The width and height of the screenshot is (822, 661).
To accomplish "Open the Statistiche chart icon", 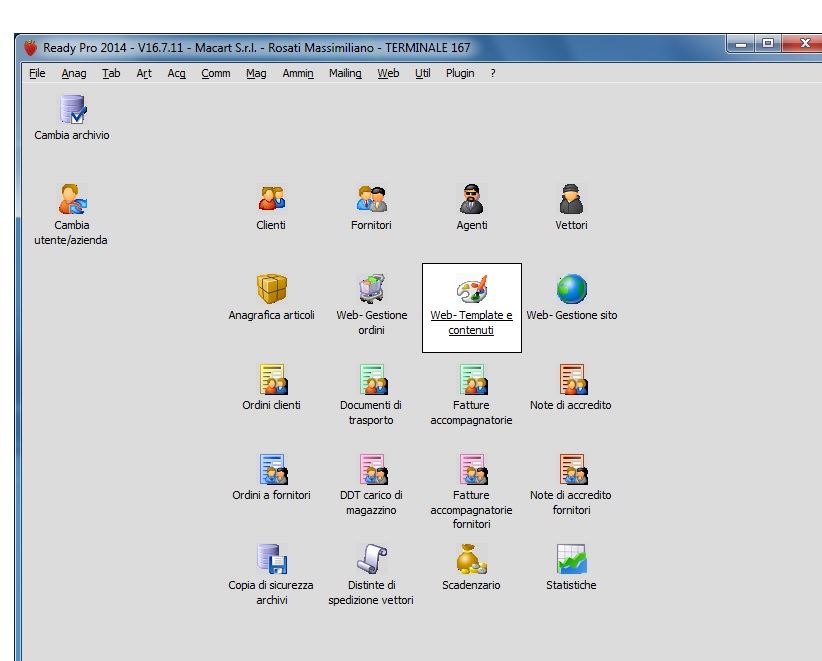I will coord(571,559).
